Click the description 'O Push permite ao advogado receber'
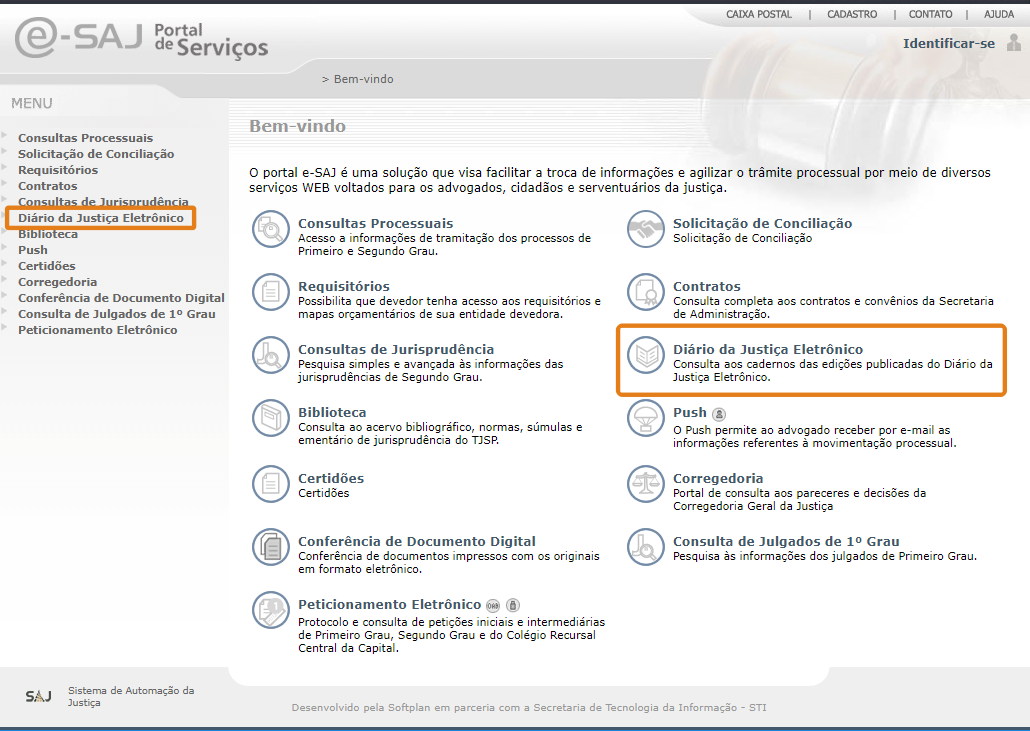The height and width of the screenshot is (731, 1030). [815, 437]
